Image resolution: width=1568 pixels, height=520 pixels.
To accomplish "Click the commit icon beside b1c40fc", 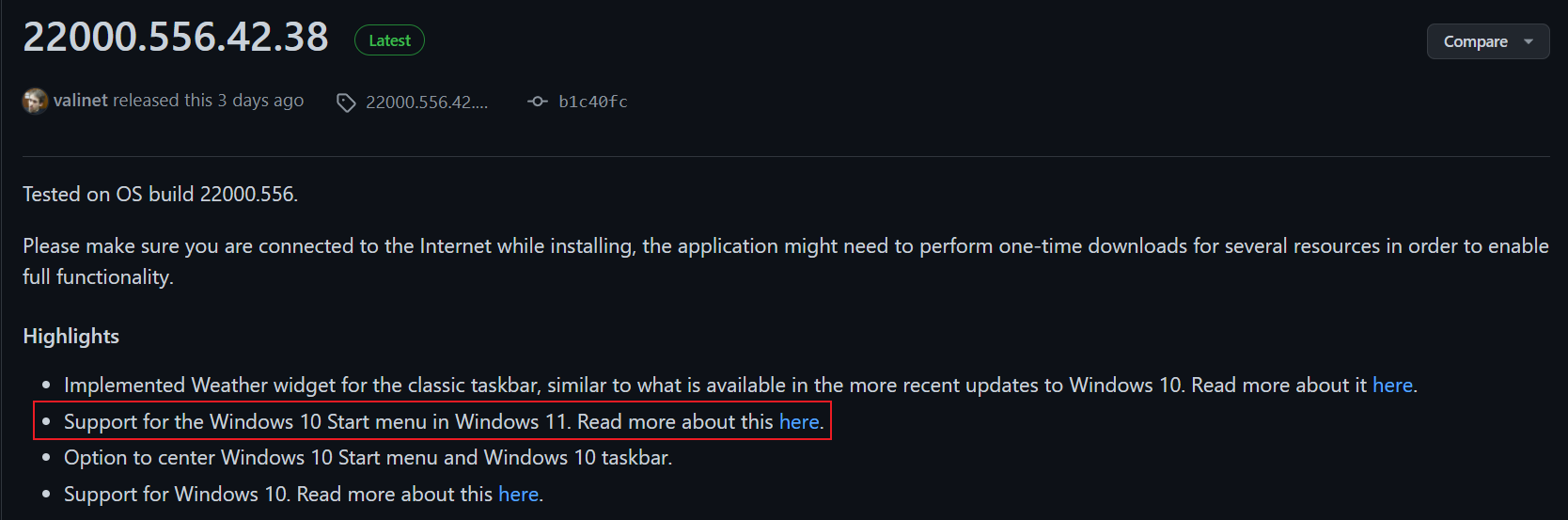I will (538, 102).
